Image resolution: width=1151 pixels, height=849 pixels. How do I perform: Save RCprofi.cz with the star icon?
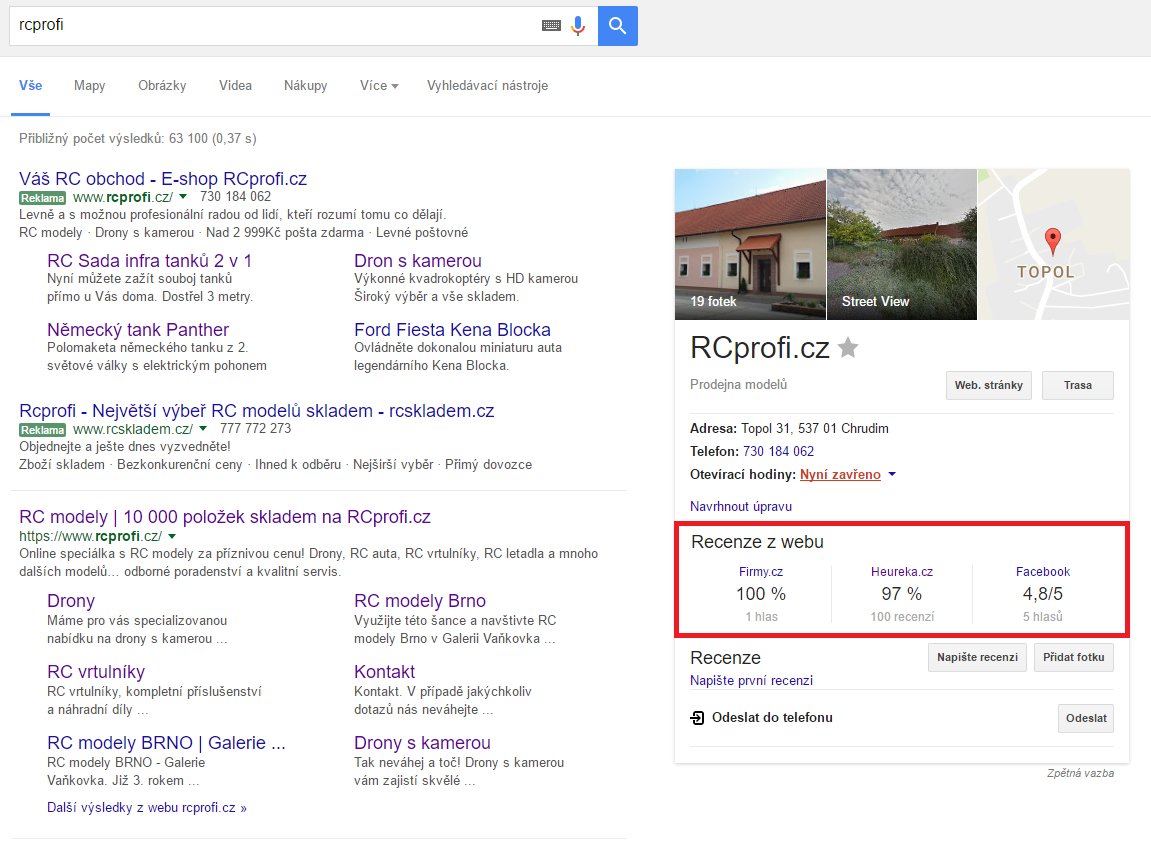click(x=848, y=347)
